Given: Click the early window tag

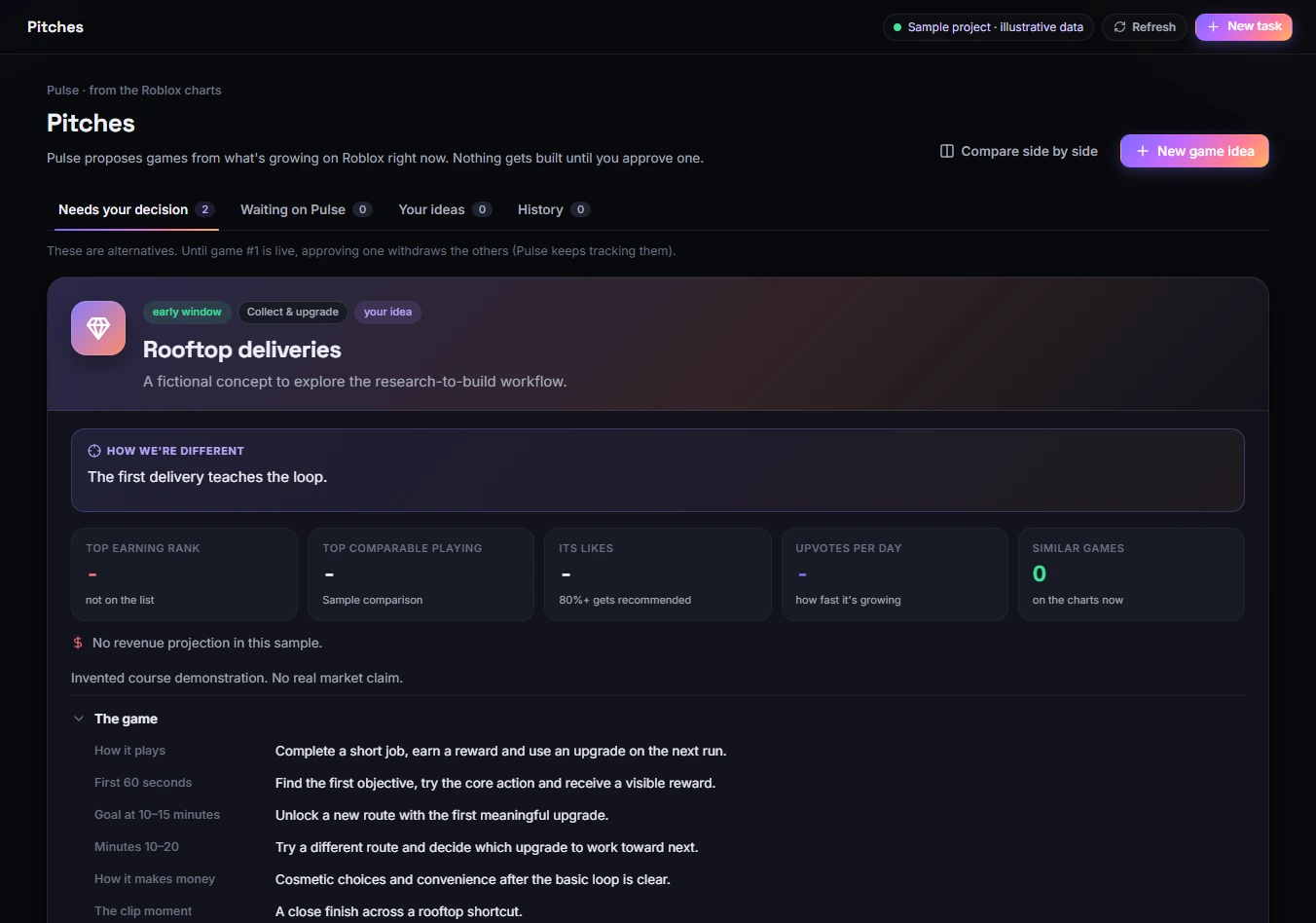Looking at the screenshot, I should point(187,312).
